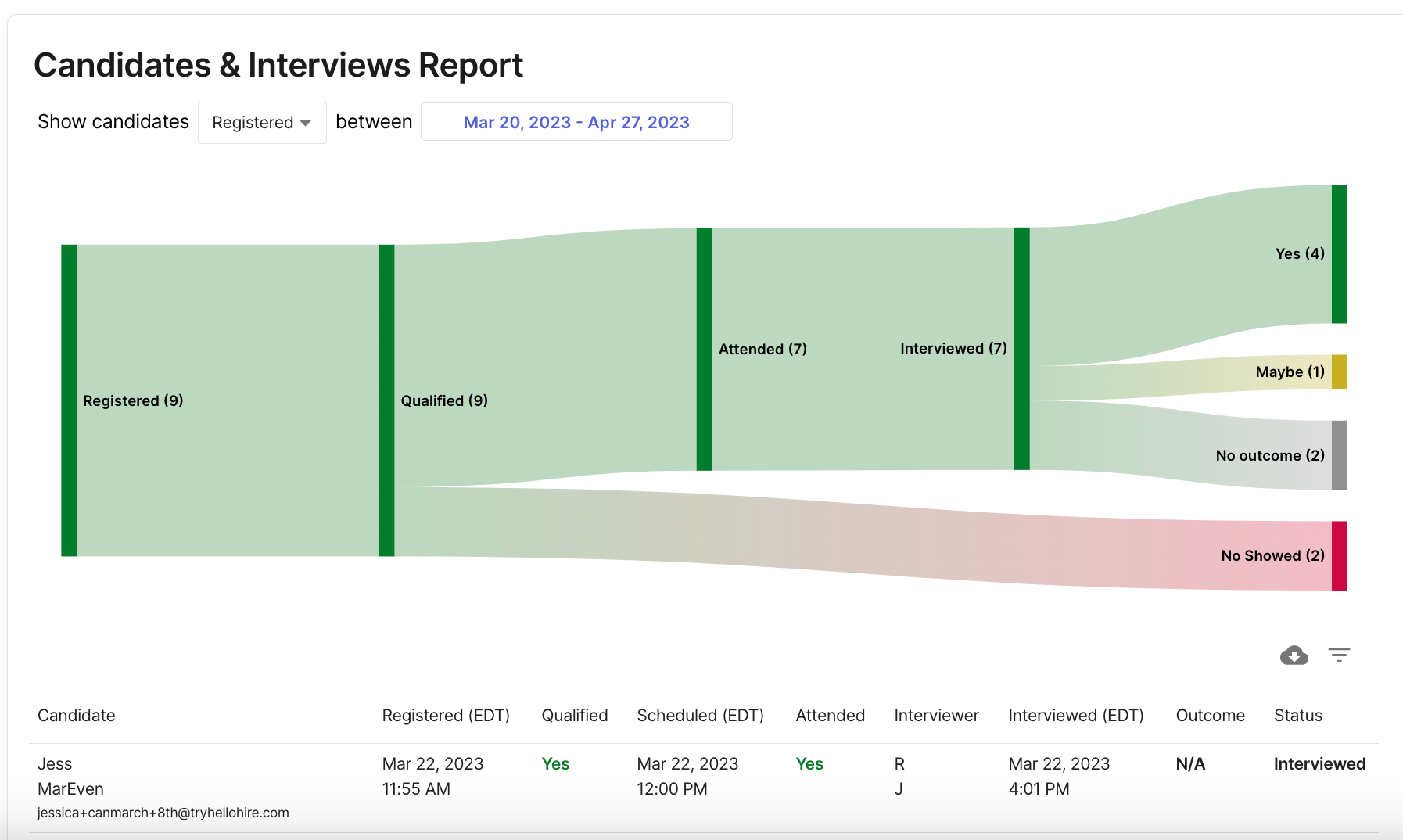Select the Candidates & Interviews Report heading
Image resolution: width=1403 pixels, height=840 pixels.
(278, 65)
